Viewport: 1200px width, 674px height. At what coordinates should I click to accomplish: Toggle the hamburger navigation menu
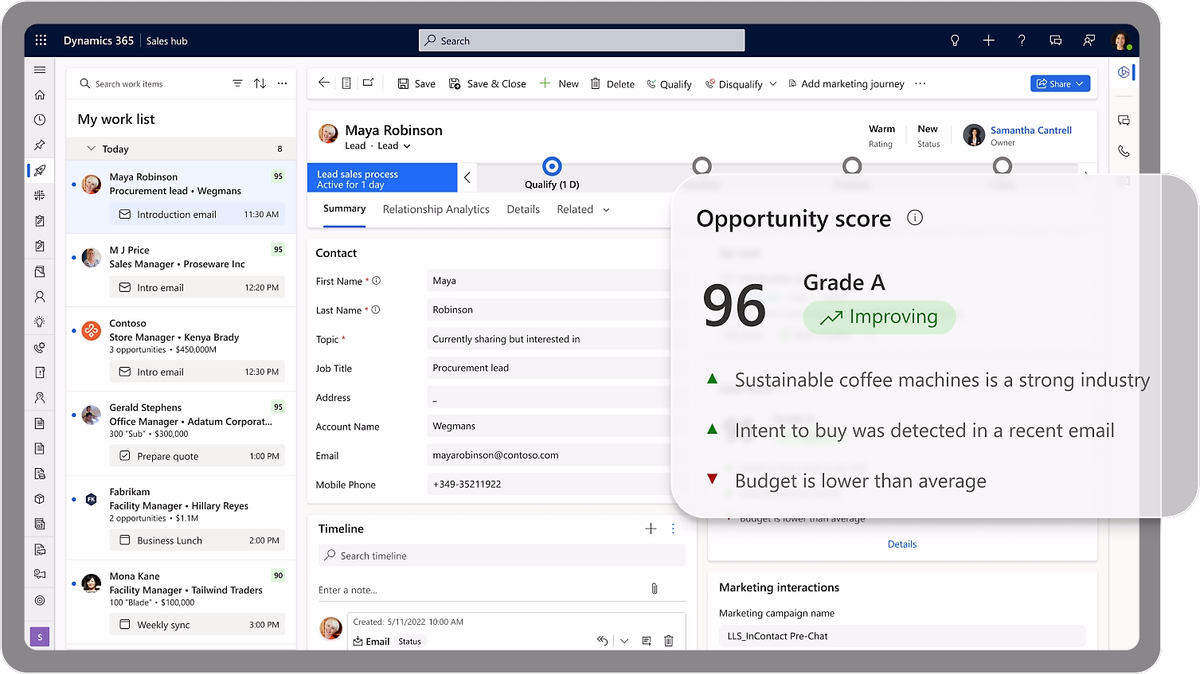(40, 70)
